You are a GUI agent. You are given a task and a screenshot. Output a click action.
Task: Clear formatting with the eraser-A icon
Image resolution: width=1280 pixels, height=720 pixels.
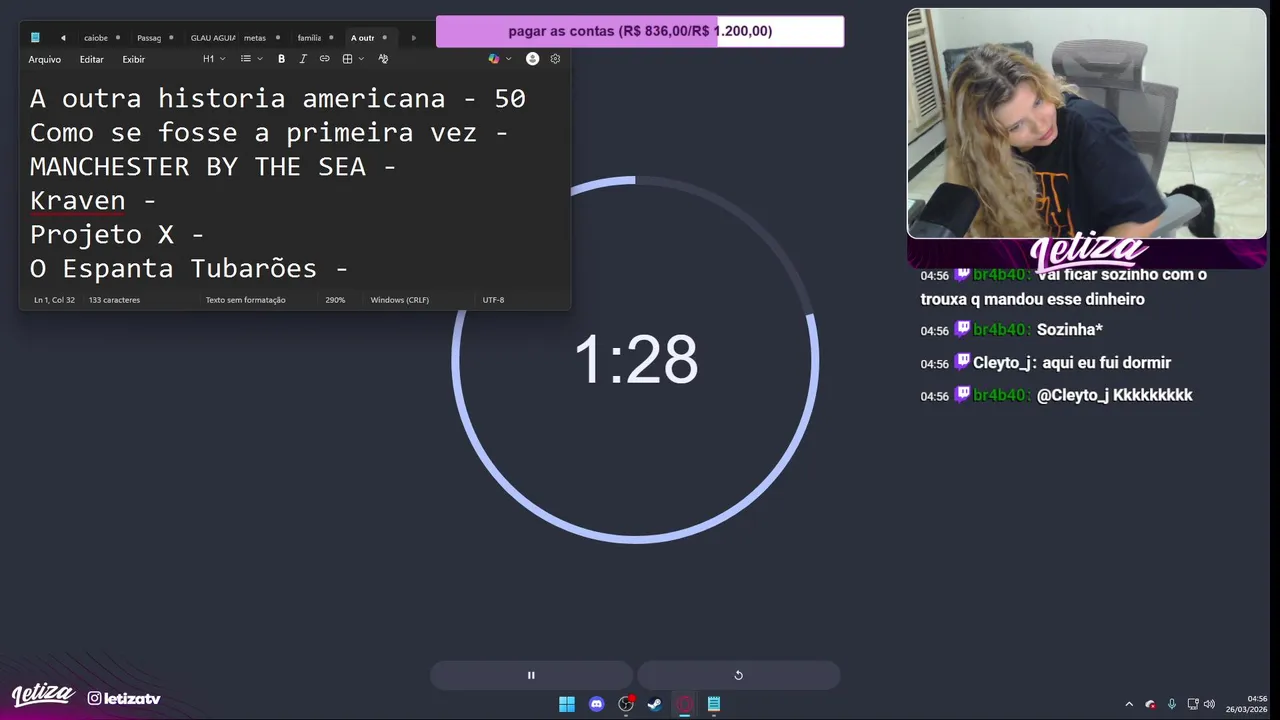[x=383, y=59]
